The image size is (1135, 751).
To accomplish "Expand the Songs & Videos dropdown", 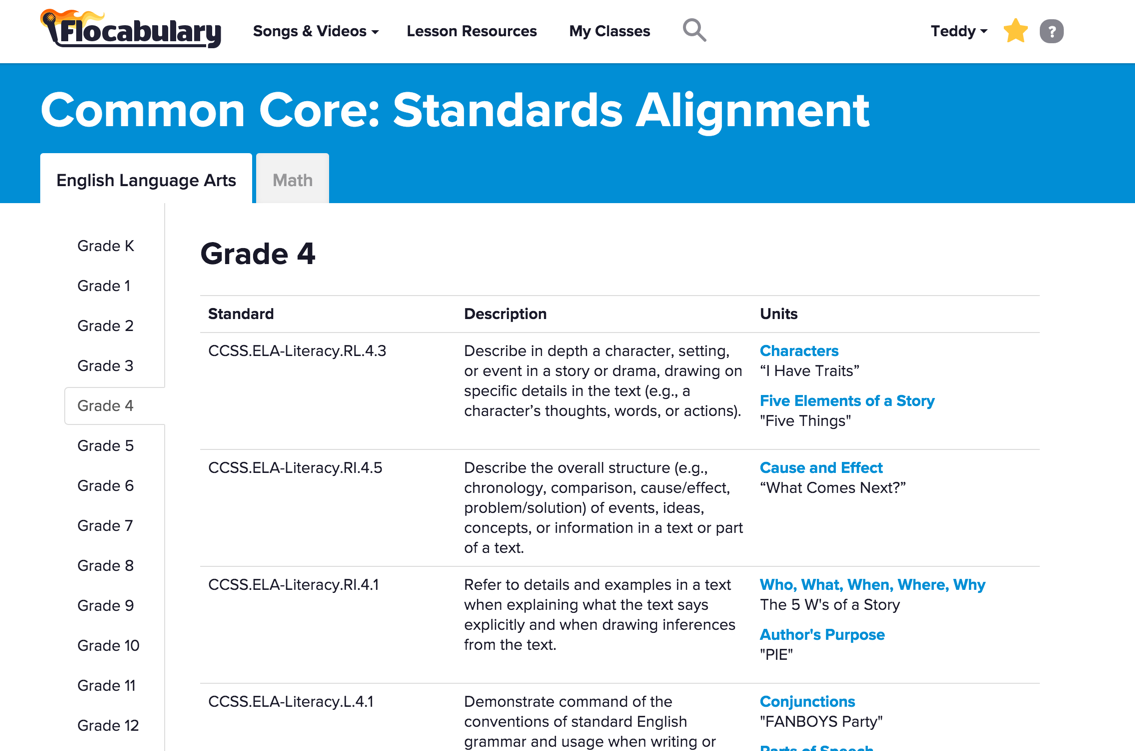I will 316,31.
